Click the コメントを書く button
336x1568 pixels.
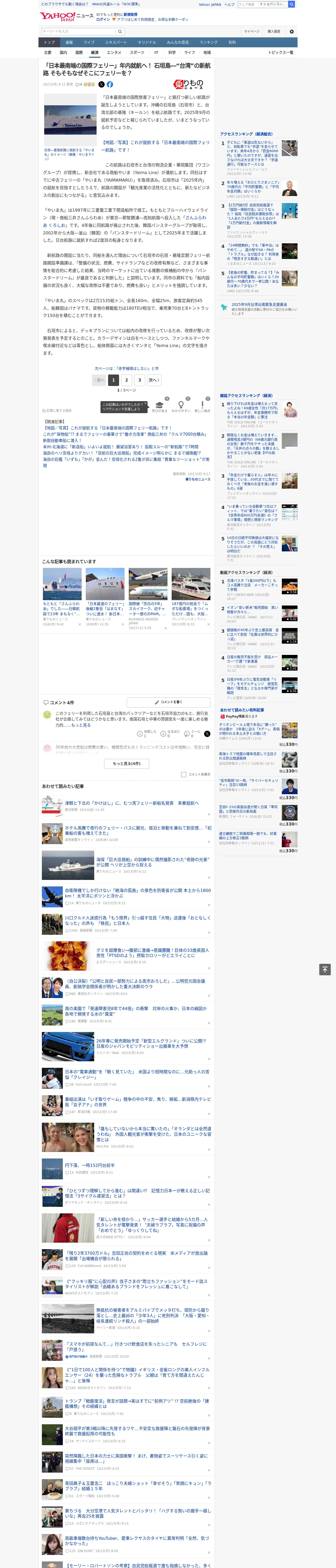168,702
